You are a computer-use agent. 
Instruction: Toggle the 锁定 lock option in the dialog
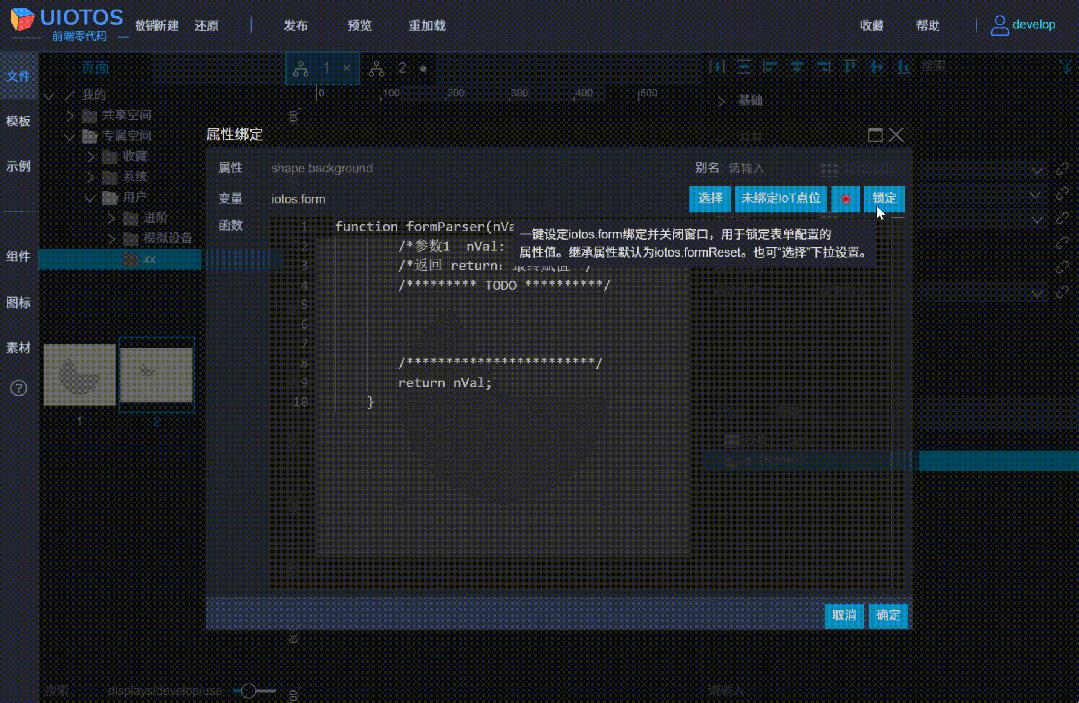click(x=885, y=198)
